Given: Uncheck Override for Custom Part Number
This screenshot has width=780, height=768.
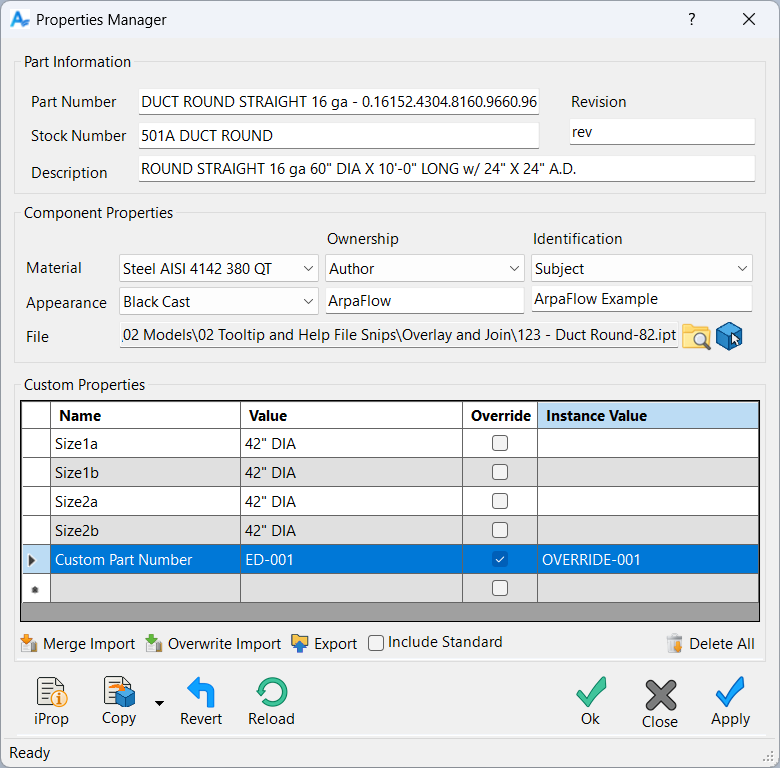Looking at the screenshot, I should pyautogui.click(x=500, y=560).
